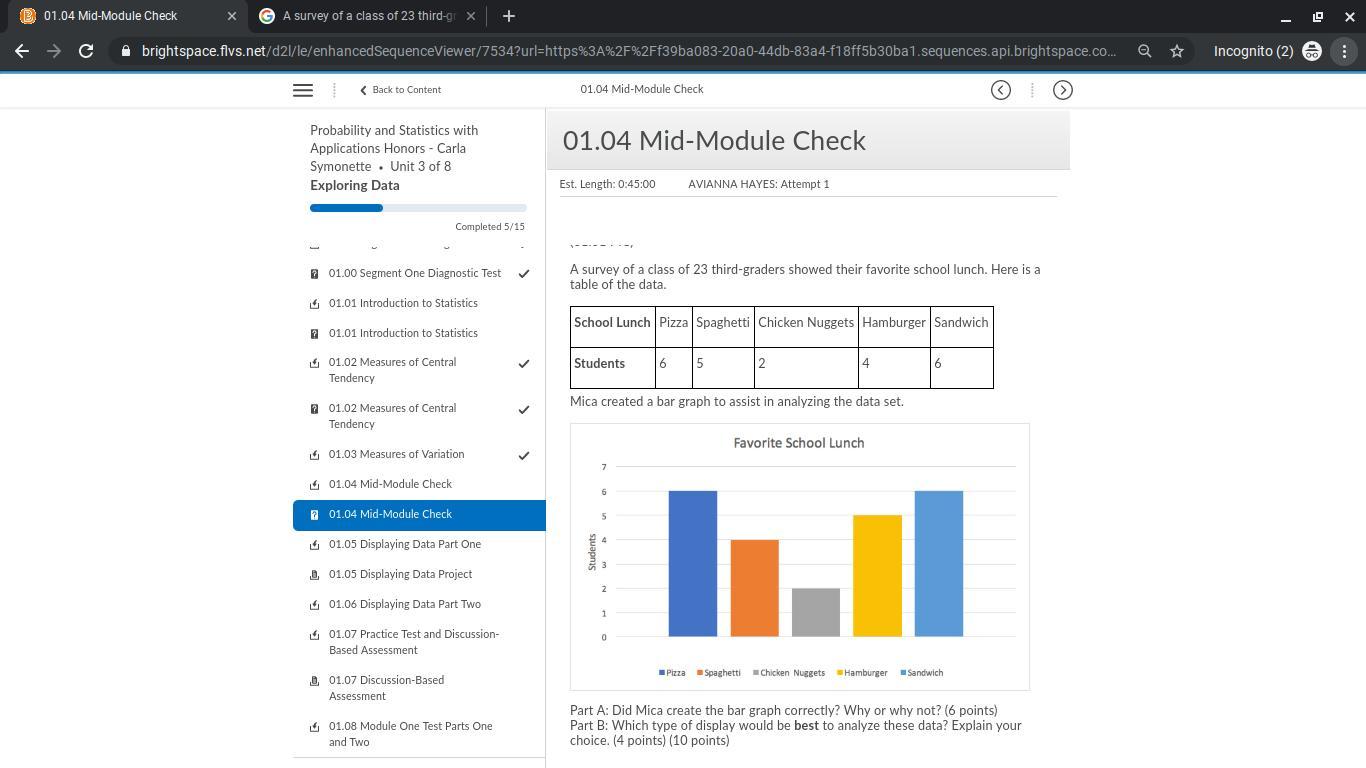Go to next activity arrow
The image size is (1366, 768).
[x=1063, y=90]
